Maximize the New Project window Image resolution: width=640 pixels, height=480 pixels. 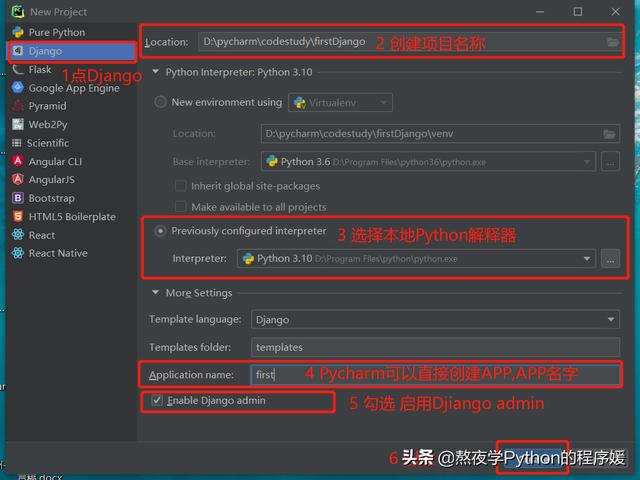[578, 11]
